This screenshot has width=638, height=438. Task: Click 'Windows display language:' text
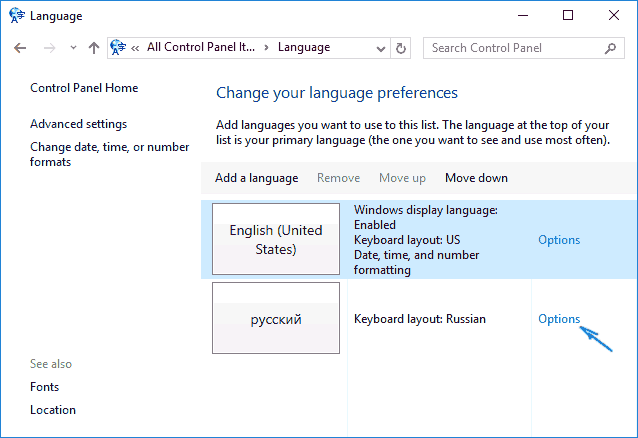coord(426,210)
